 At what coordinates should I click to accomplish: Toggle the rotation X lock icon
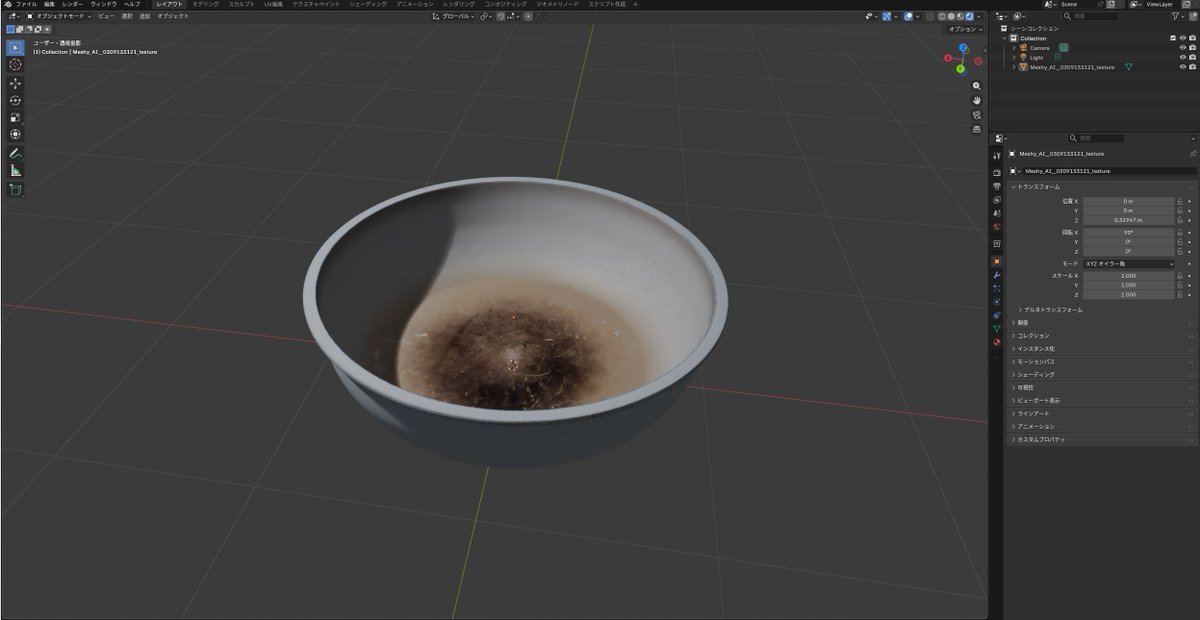click(1180, 233)
